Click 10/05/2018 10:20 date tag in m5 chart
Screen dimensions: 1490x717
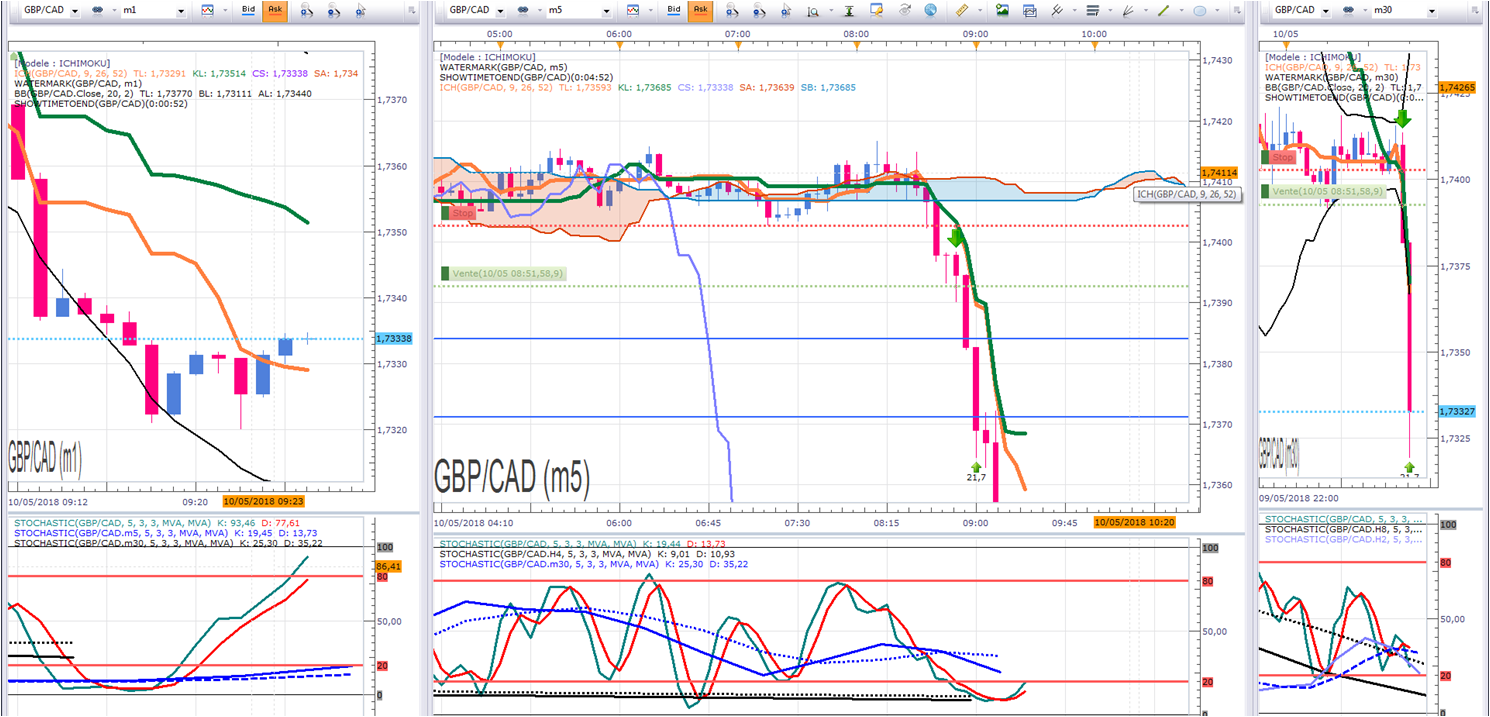pos(1135,522)
